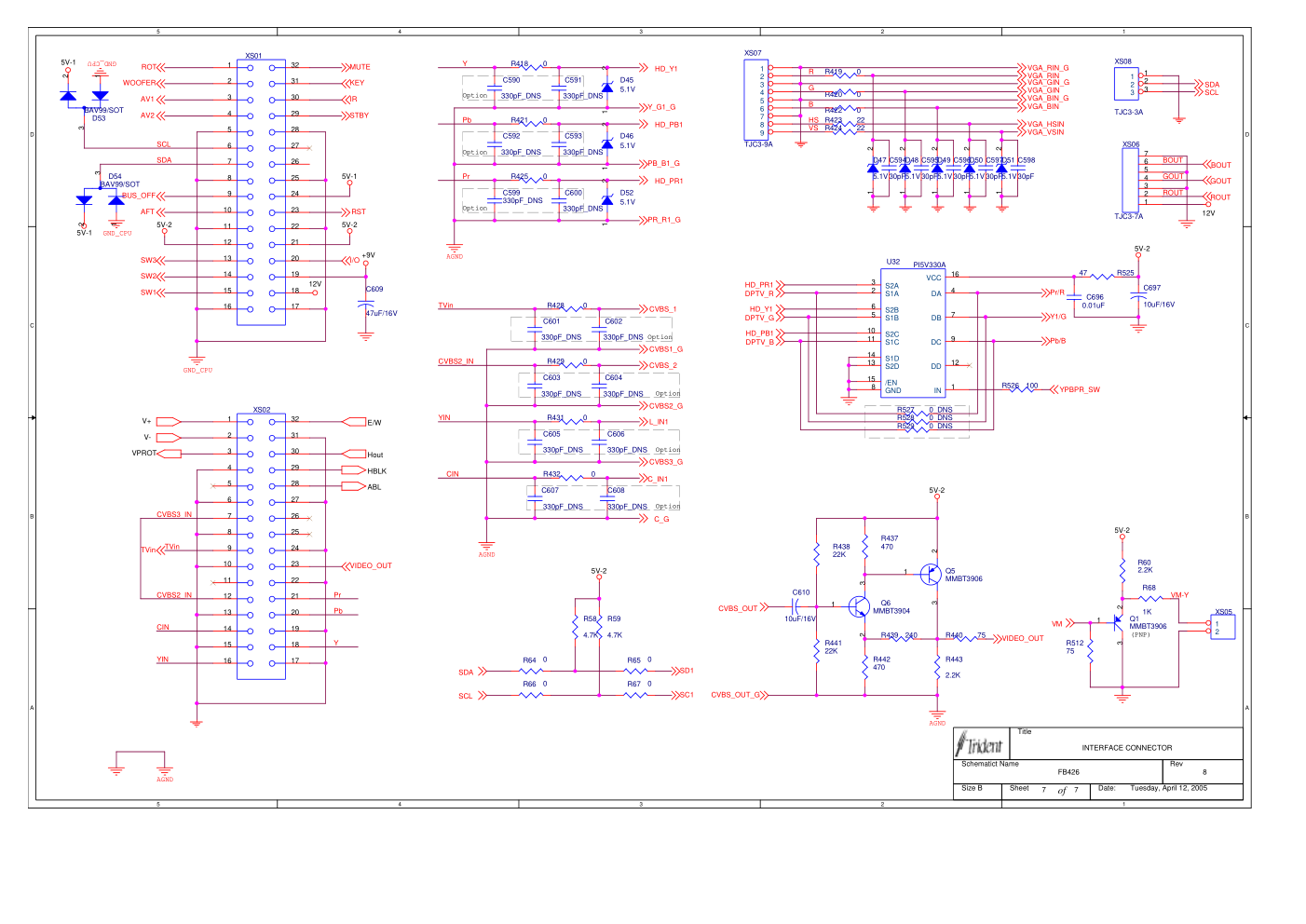Image resolution: width=1306 pixels, height=924 pixels.
Task: Click the Y_G1_G net label
Action: click(x=662, y=107)
